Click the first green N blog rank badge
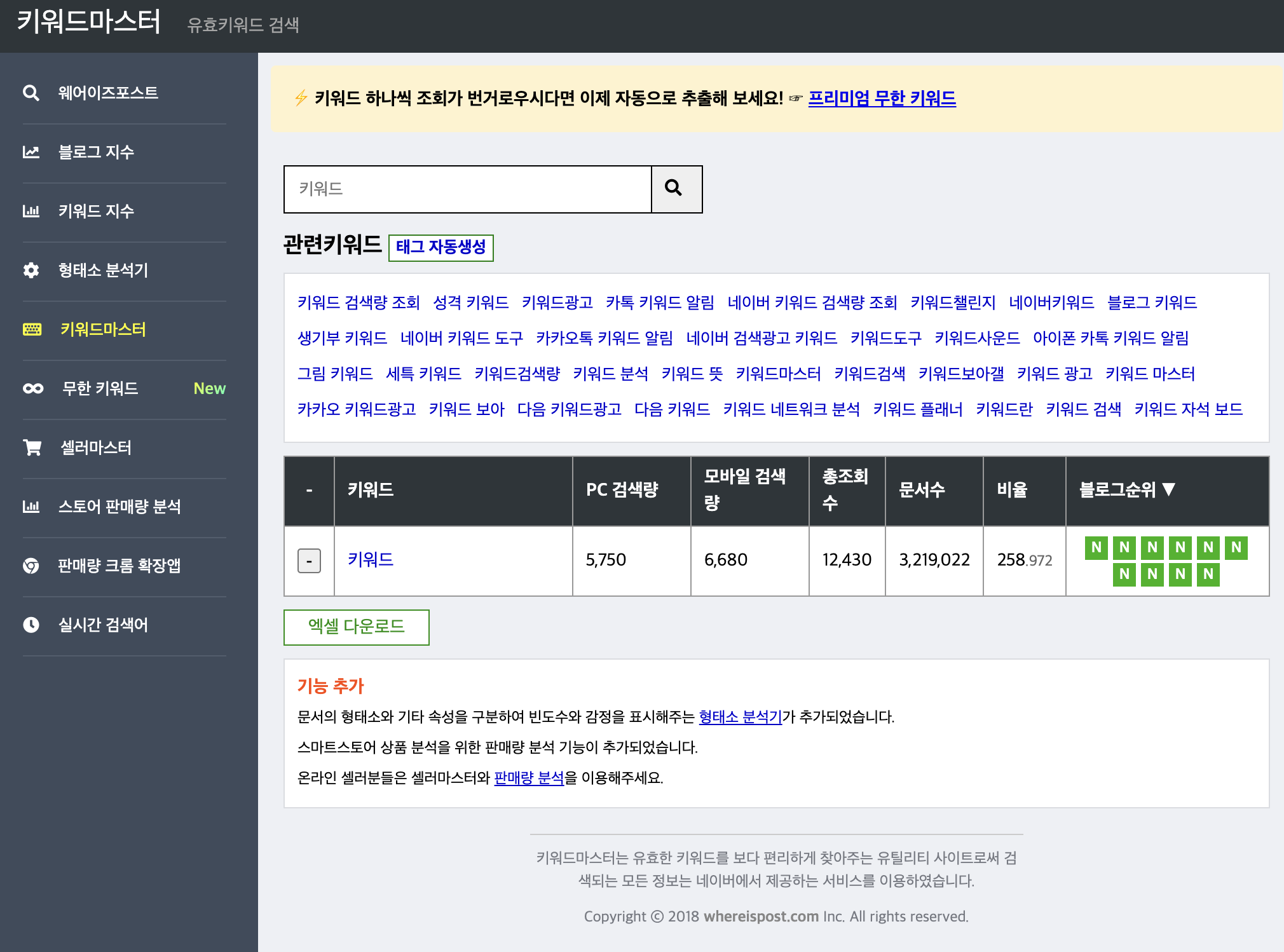Image resolution: width=1284 pixels, height=952 pixels. click(x=1096, y=547)
